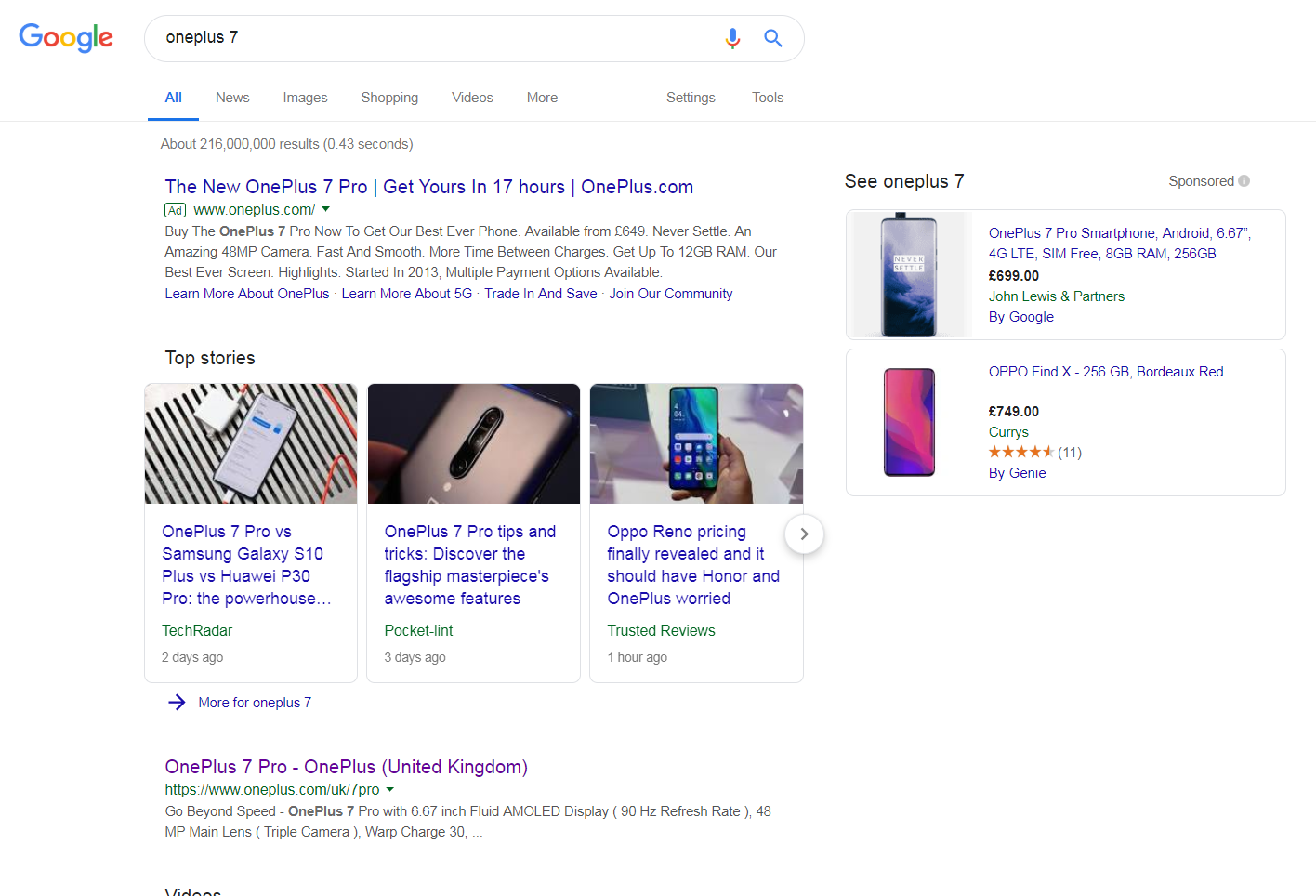This screenshot has height=896, width=1316.
Task: Click the Sponsored info icon
Action: tap(1244, 181)
